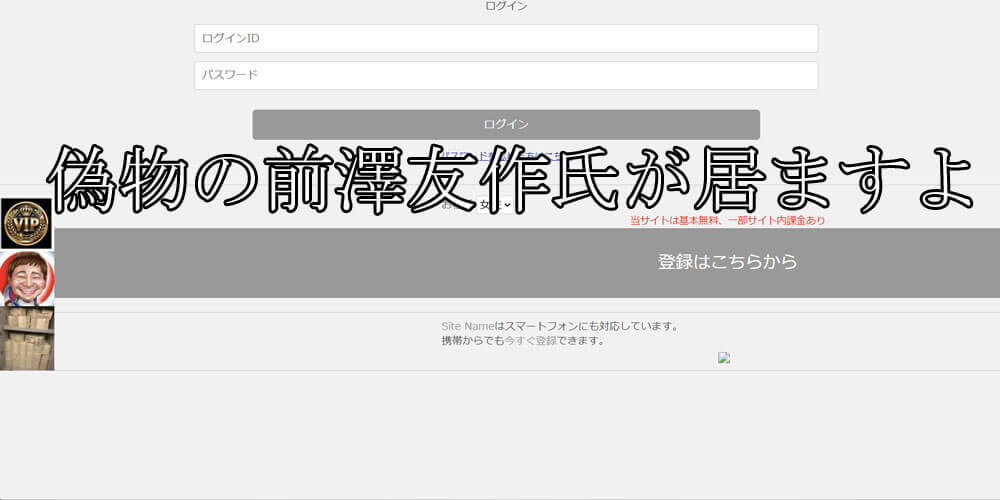Click the gold VIP badge icon

[x=26, y=223]
